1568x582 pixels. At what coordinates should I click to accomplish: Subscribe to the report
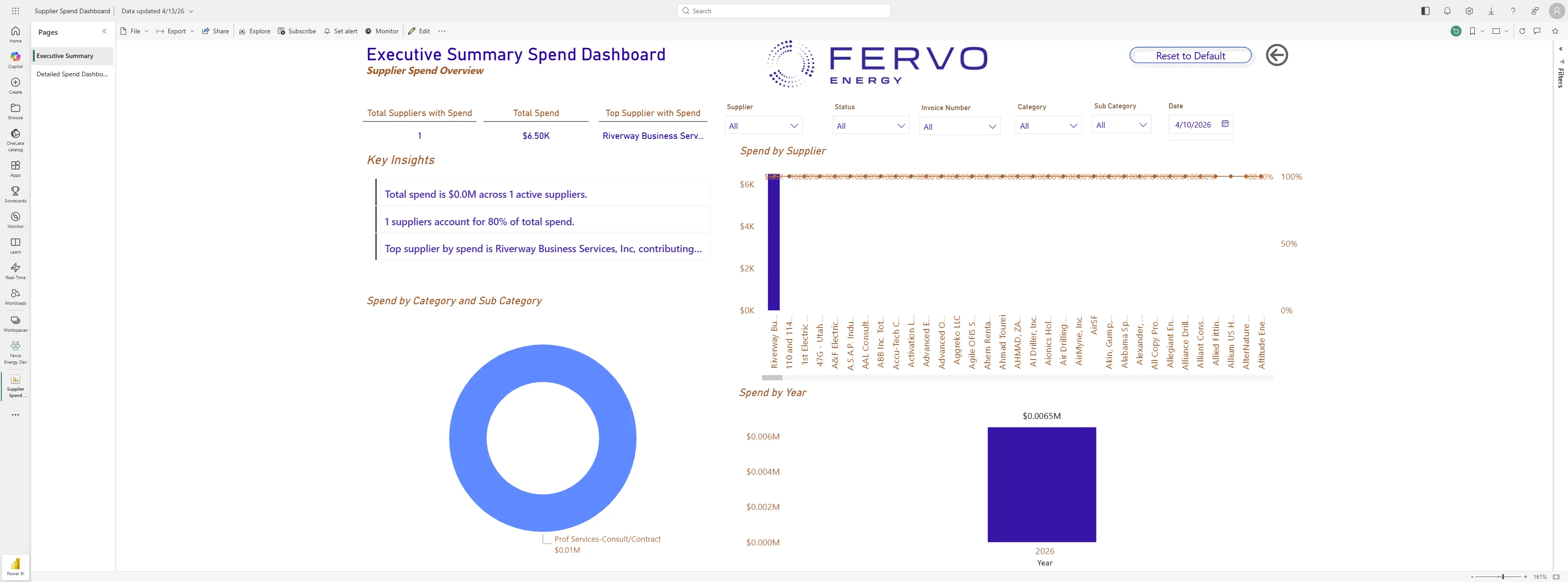pos(297,31)
